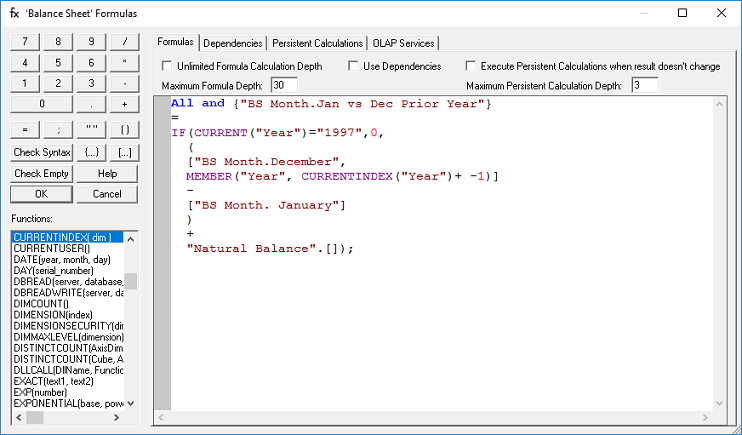Open the Persistent Calculations tab
742x435 pixels.
318,43
